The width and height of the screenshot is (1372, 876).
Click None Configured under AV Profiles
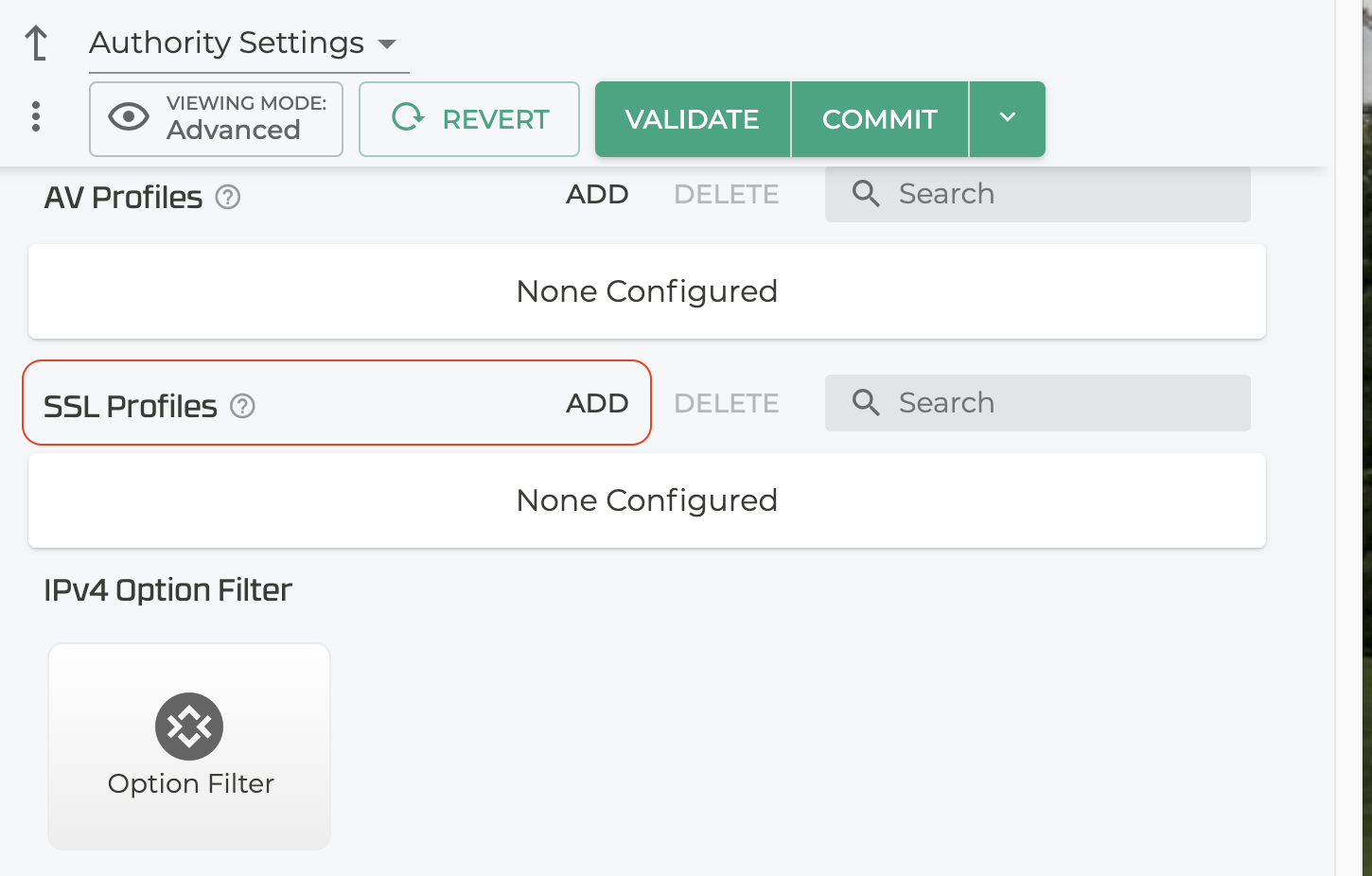point(647,291)
